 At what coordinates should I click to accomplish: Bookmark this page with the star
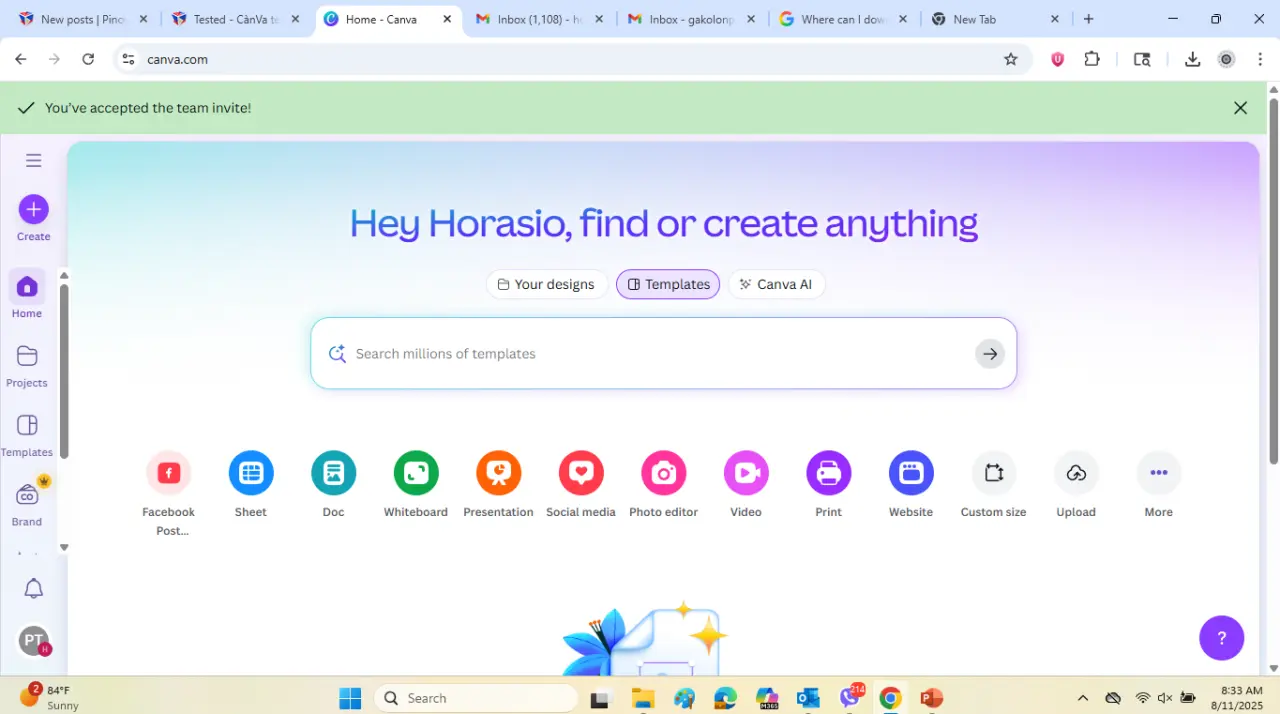1011,59
